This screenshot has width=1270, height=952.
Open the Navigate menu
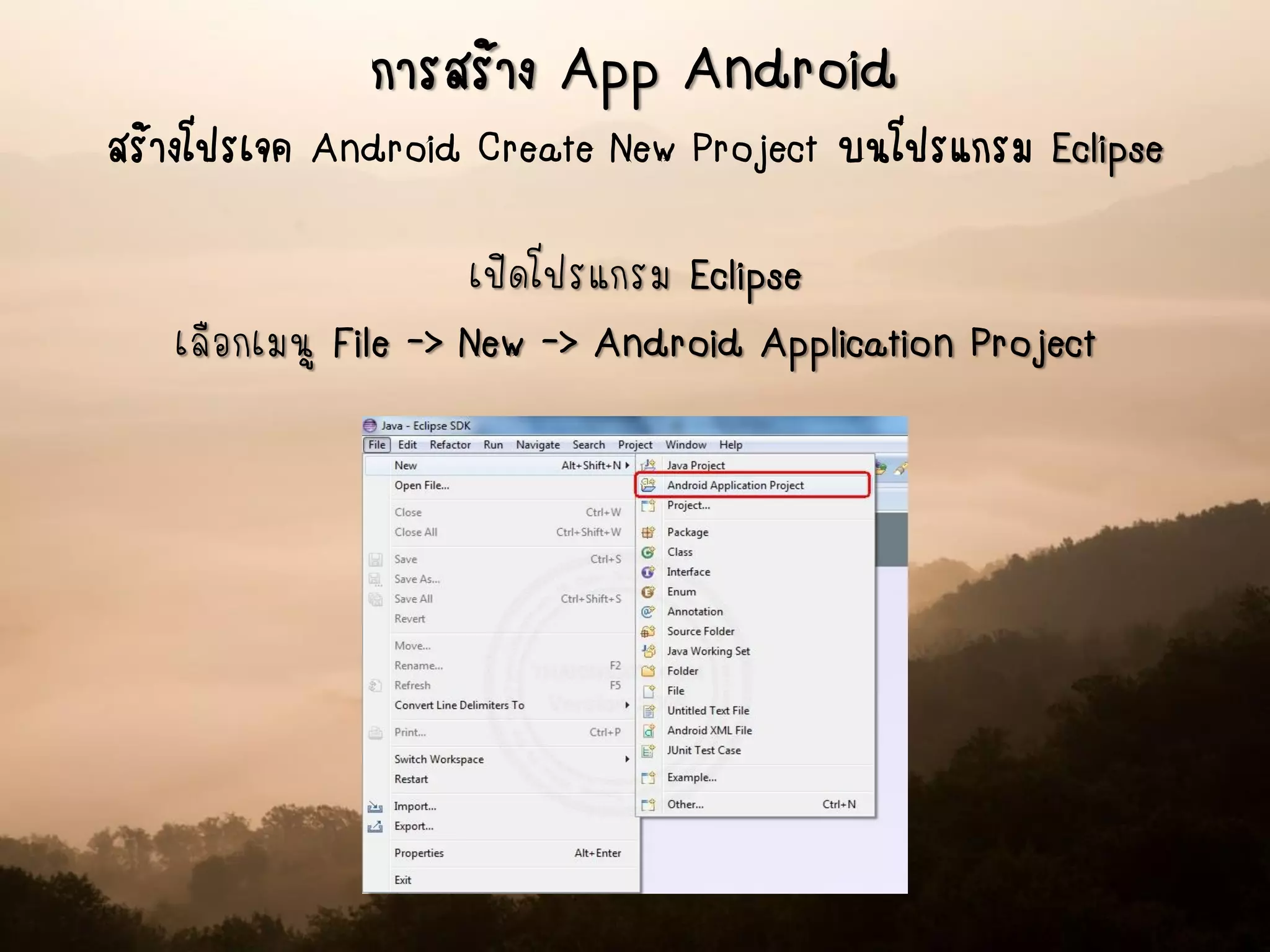[x=538, y=444]
